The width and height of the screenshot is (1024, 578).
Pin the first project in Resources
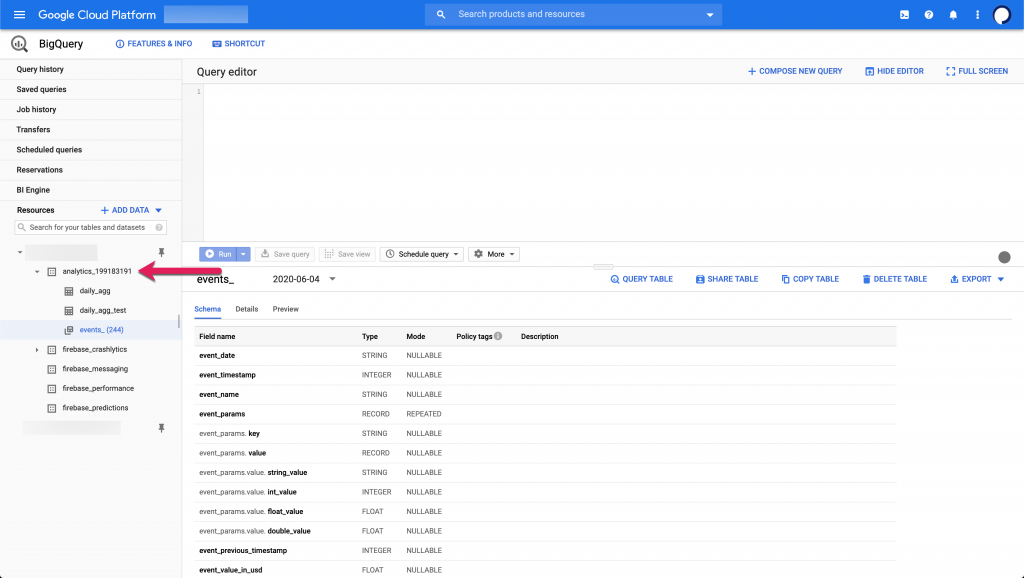click(161, 253)
